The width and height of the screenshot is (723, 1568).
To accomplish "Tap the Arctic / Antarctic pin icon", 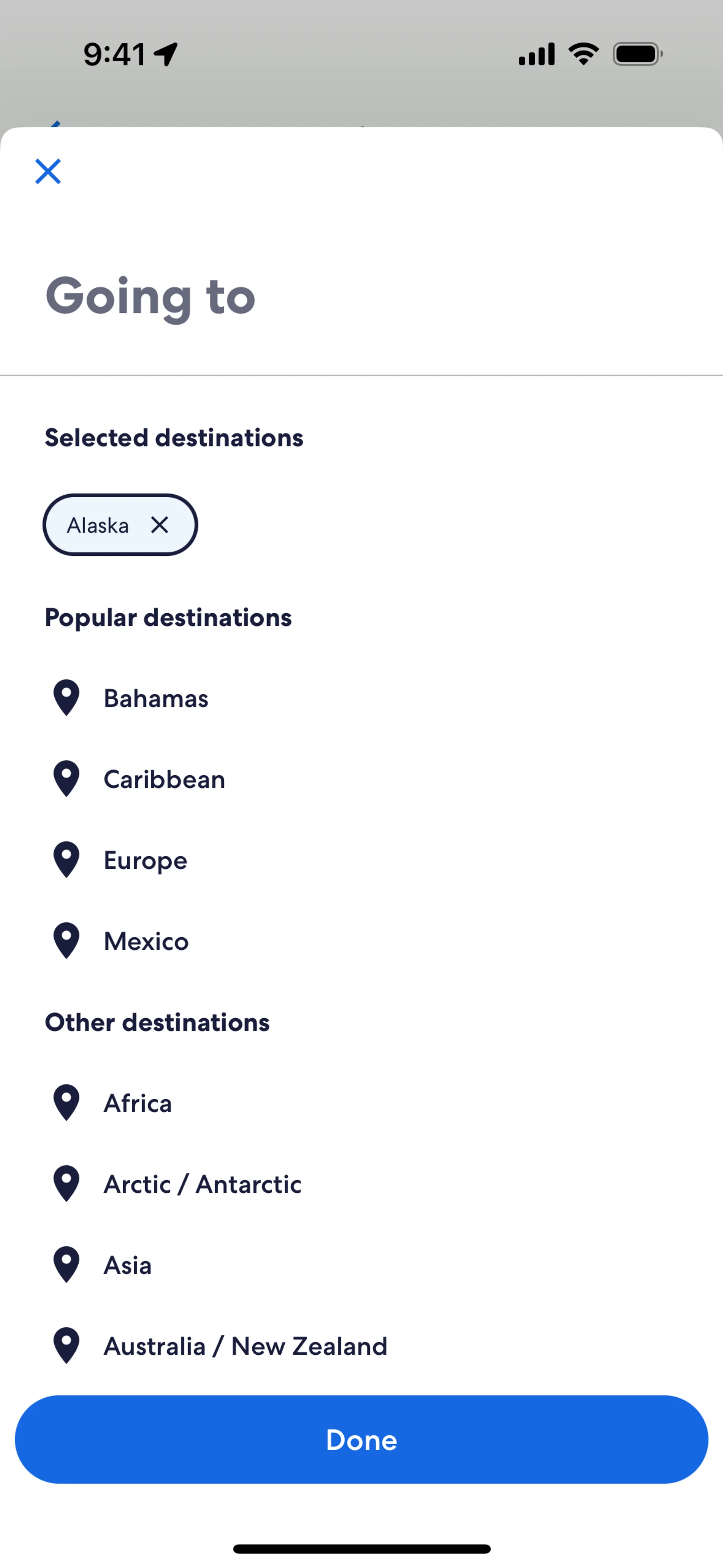I will pyautogui.click(x=66, y=1183).
